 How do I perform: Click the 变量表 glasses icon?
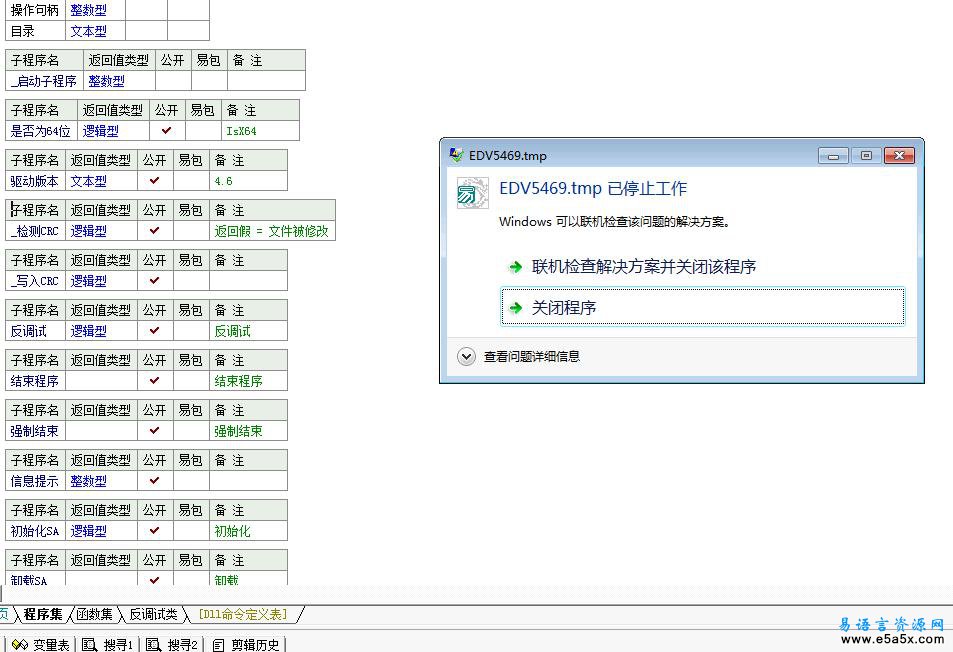click(x=19, y=645)
